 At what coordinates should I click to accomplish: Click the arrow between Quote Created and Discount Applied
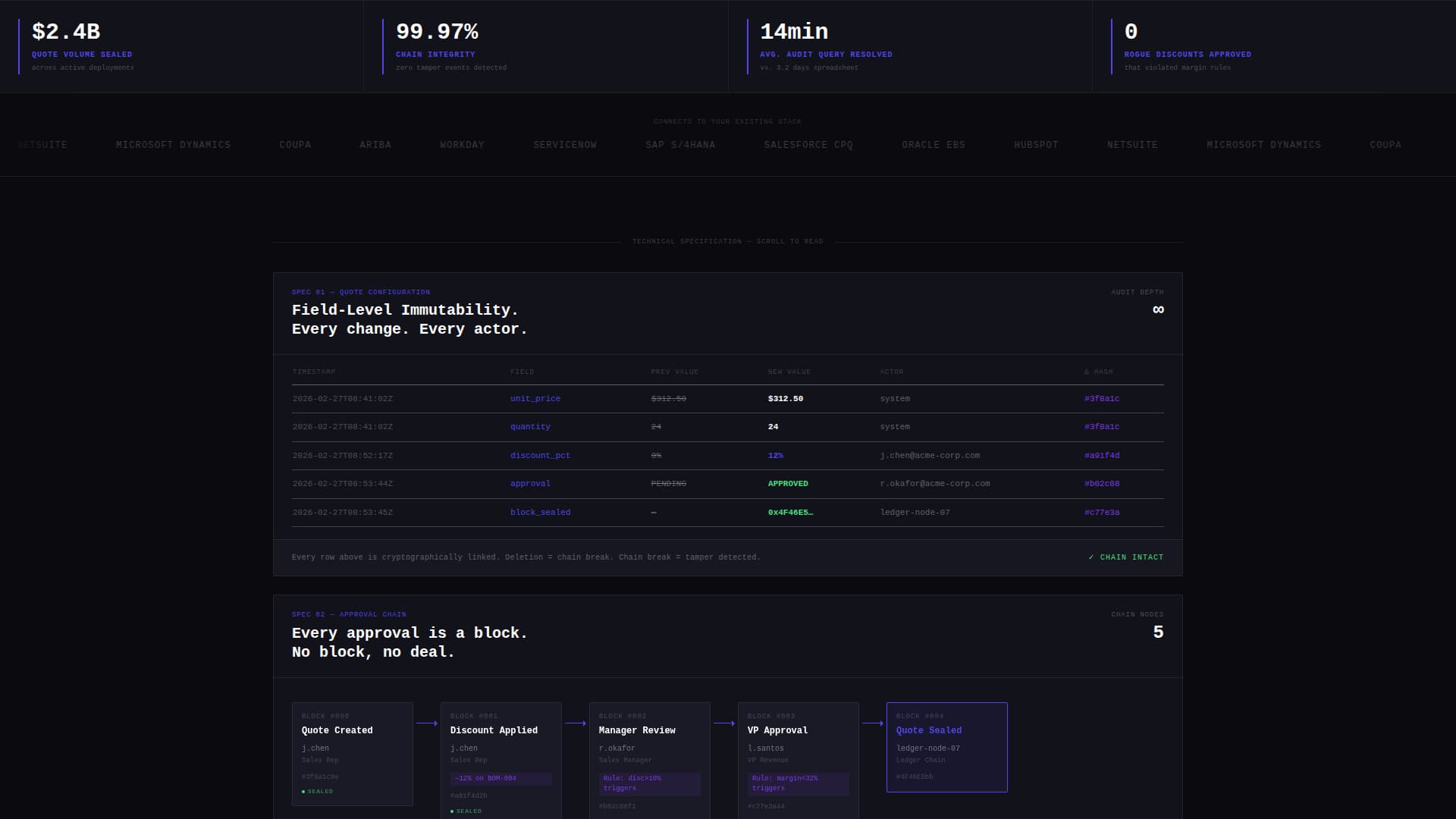tap(427, 723)
